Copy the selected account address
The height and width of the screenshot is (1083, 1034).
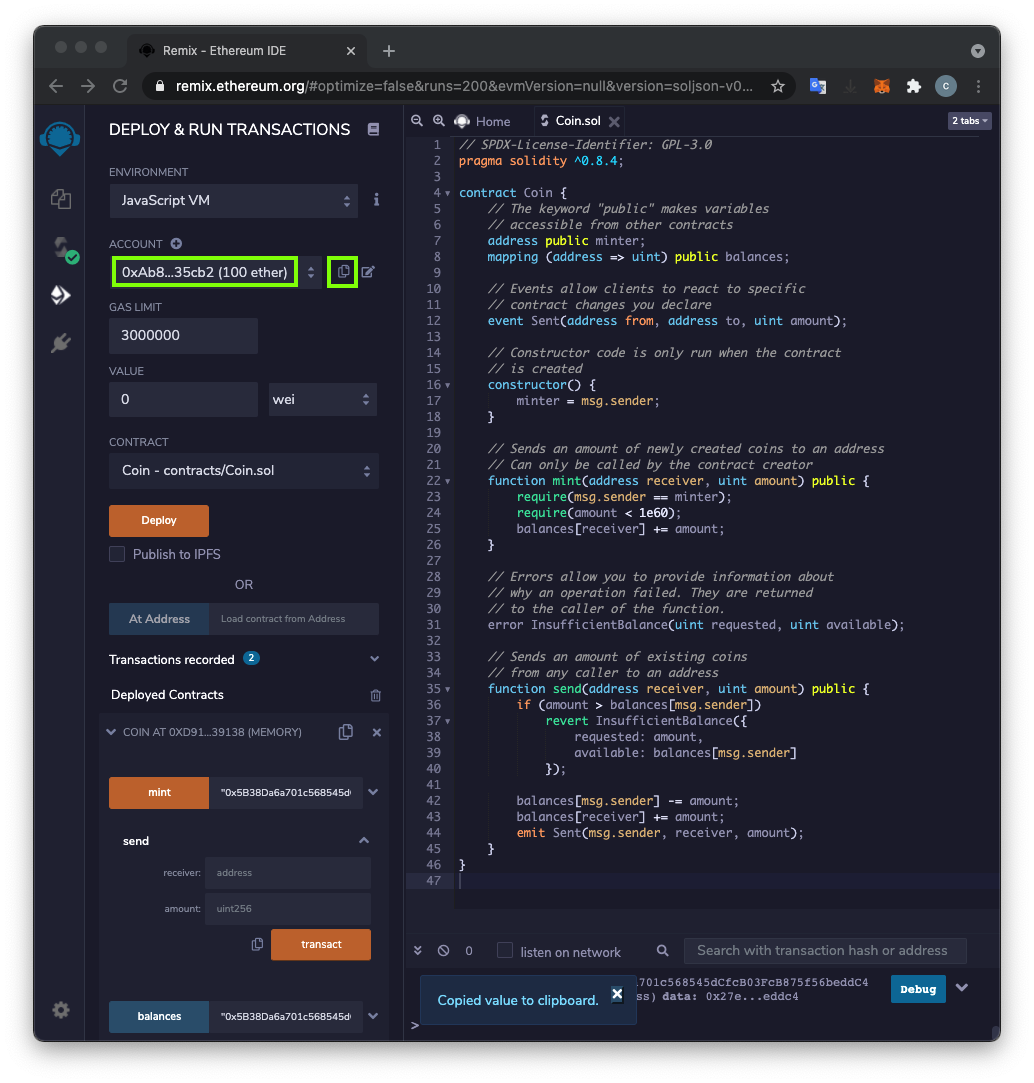tap(343, 271)
